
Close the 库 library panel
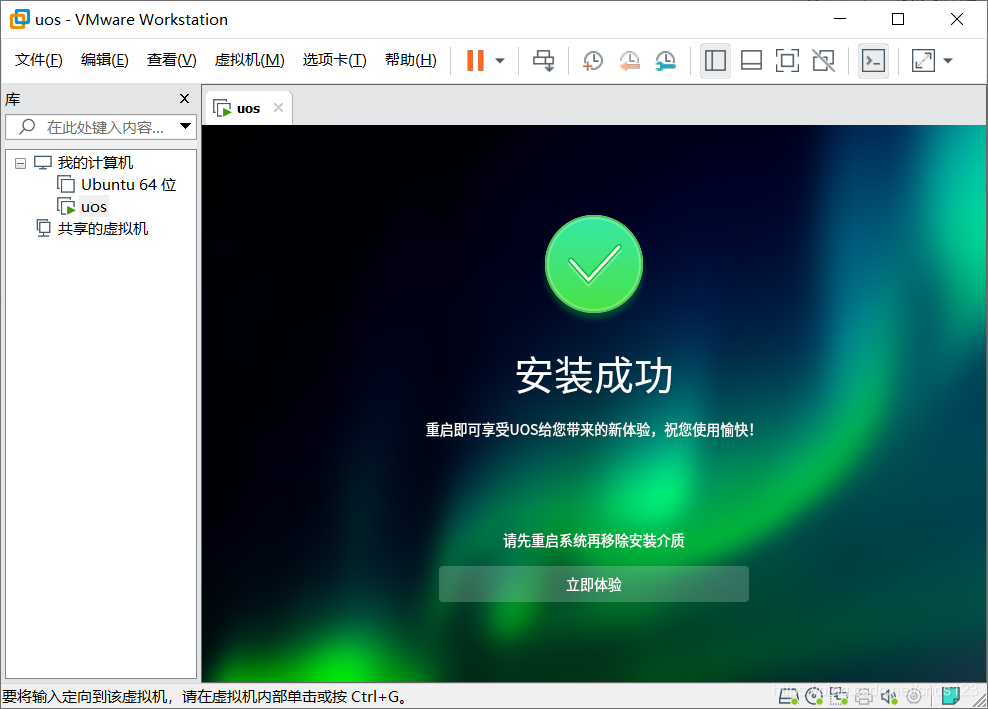tap(184, 98)
